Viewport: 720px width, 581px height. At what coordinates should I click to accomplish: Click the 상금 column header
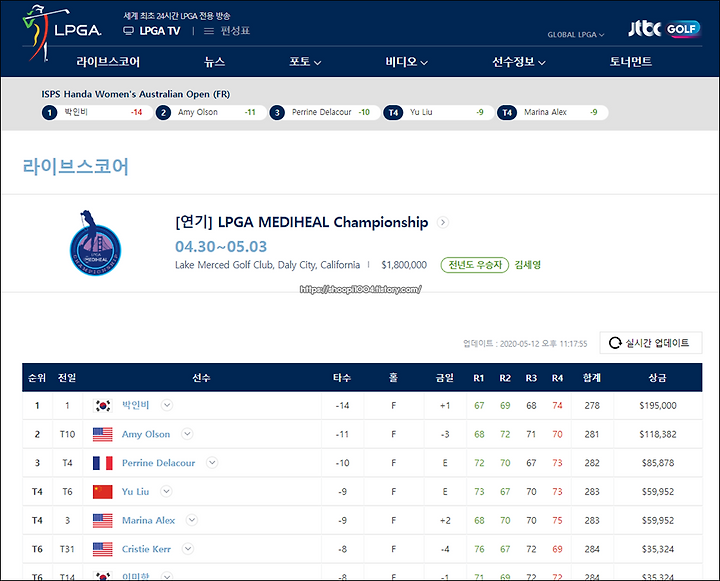tap(657, 378)
